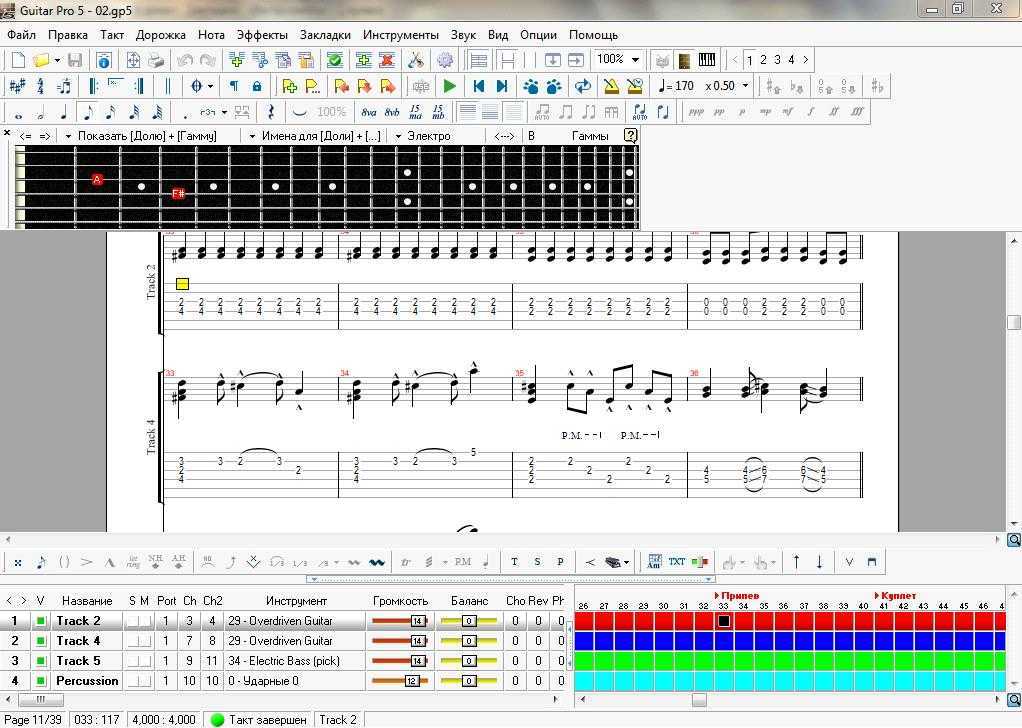1022x728 pixels.
Task: Select the 8va octave icon
Action: (x=368, y=112)
